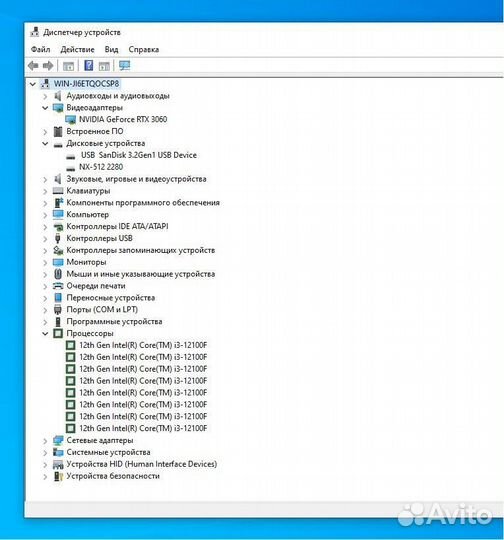
Task: Click the security icon for Устройства безопасности
Action: [58, 476]
